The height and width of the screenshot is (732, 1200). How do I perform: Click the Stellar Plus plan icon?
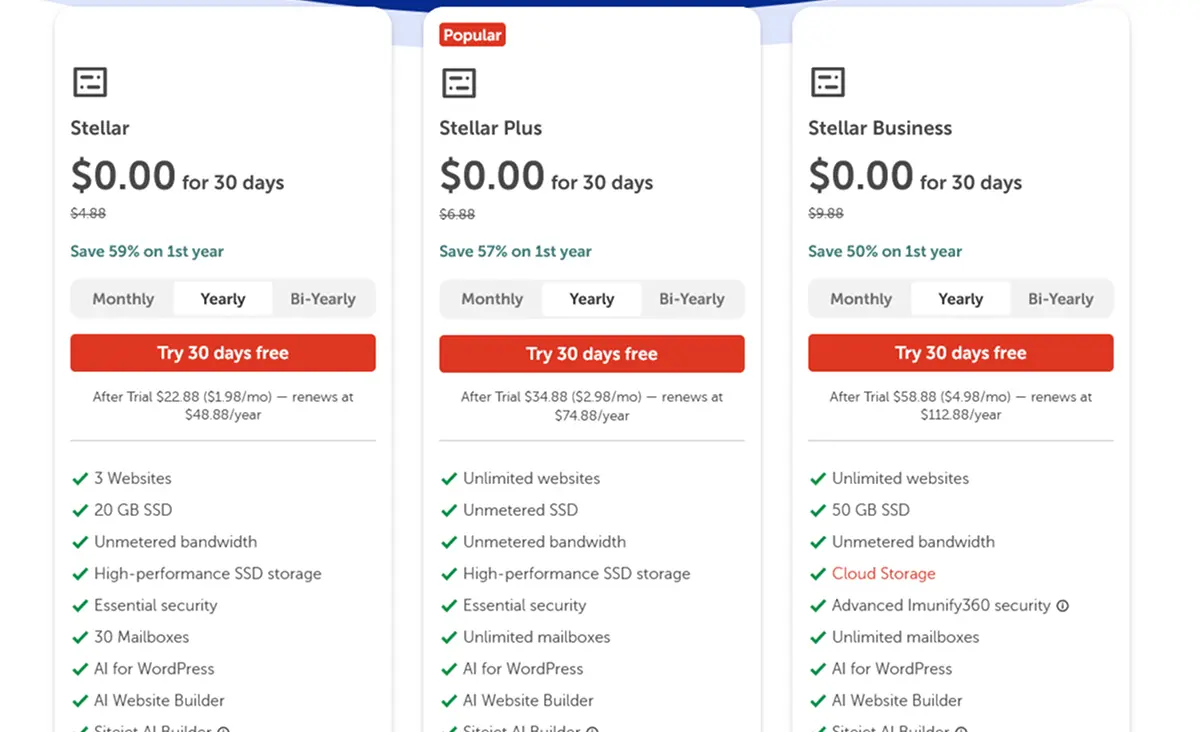458,82
